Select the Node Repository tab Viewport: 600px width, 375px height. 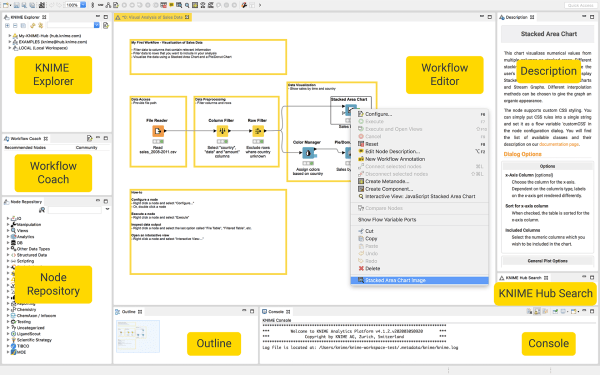(x=24, y=202)
